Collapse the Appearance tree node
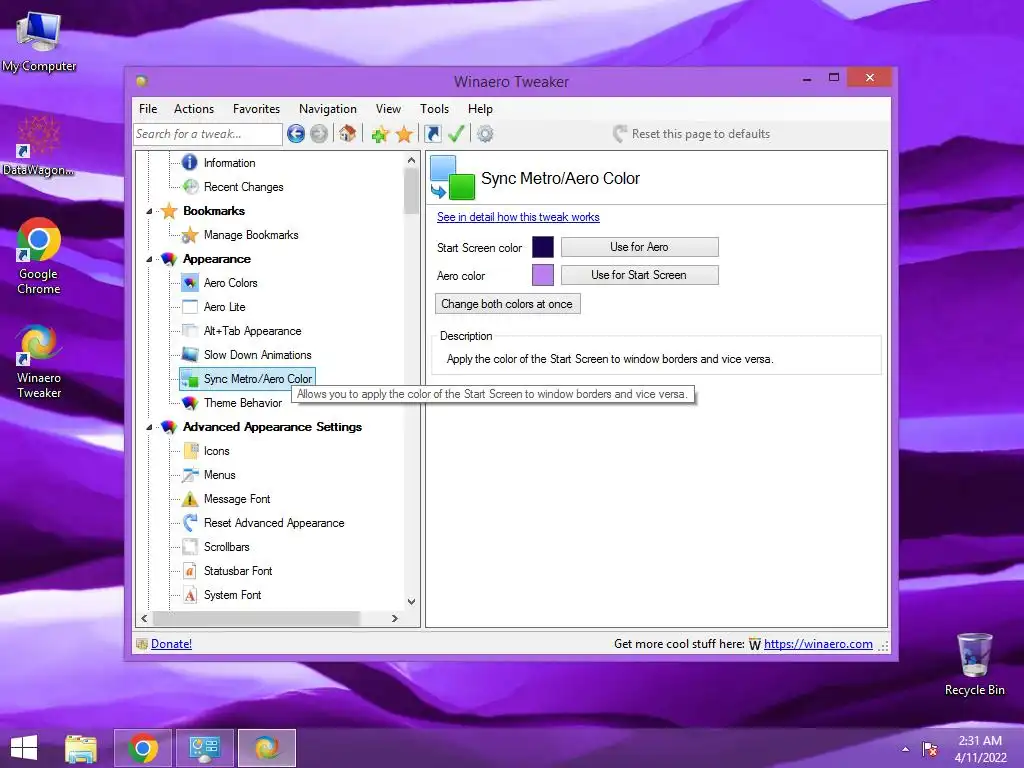Screen dimensions: 1024x768 pyautogui.click(x=149, y=259)
